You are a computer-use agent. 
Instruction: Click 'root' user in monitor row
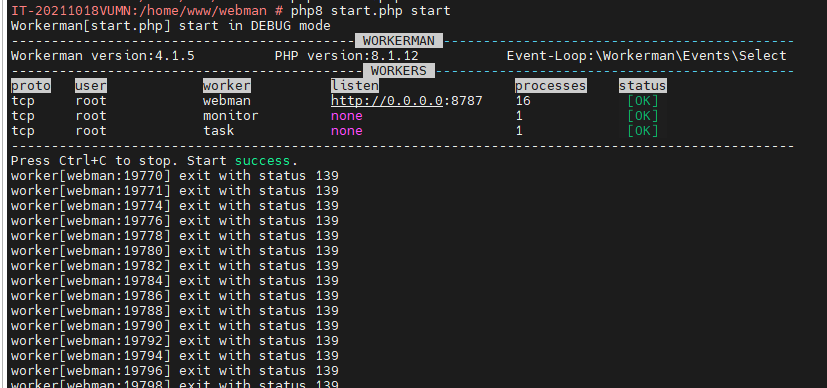pyautogui.click(x=91, y=115)
